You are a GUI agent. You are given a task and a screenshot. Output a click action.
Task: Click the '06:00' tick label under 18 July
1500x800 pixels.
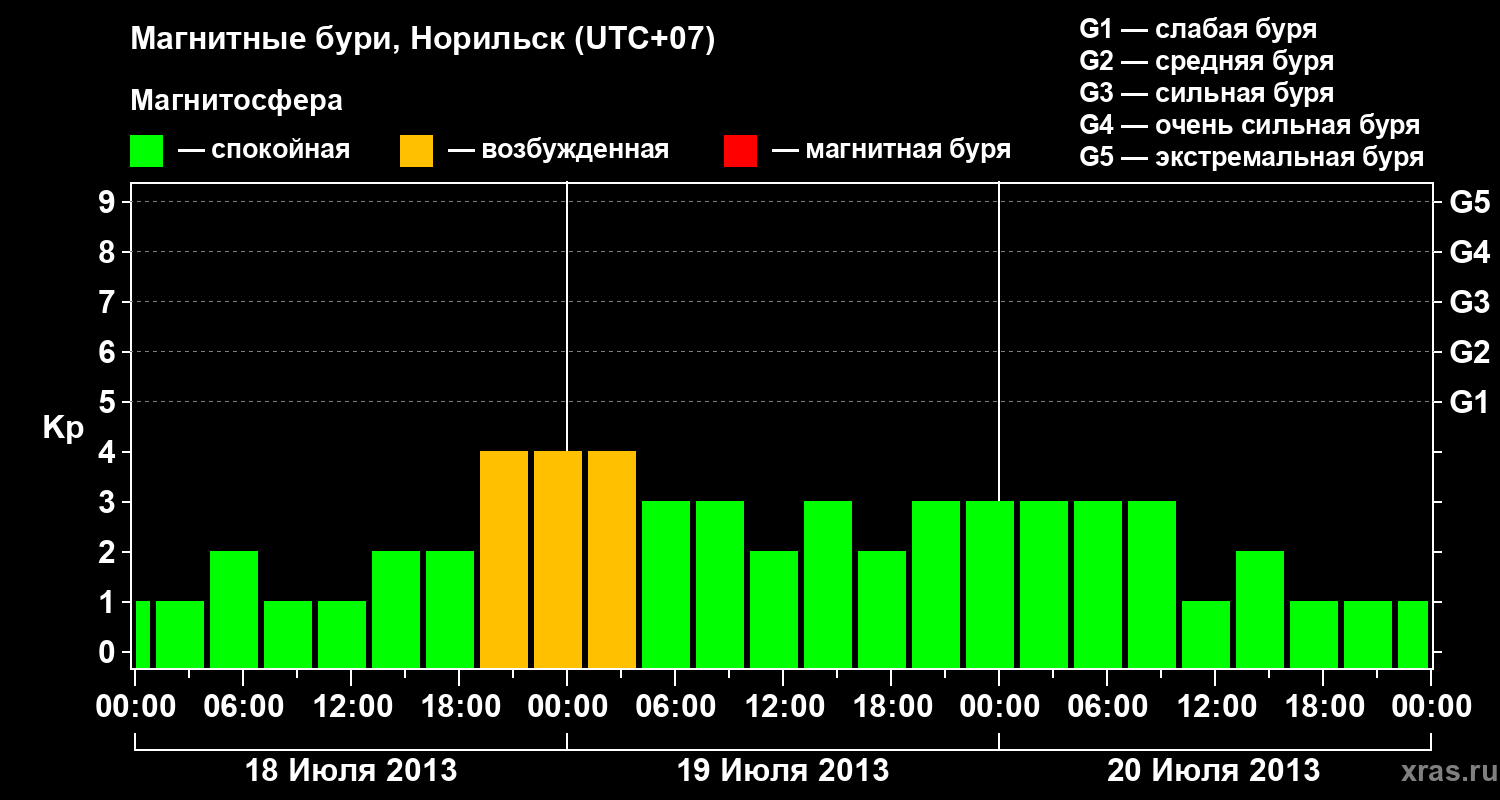pyautogui.click(x=243, y=707)
